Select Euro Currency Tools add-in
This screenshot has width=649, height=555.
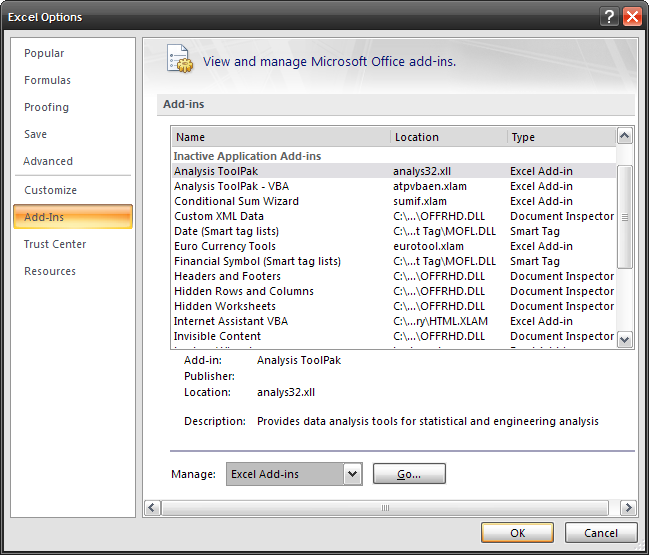pos(394,246)
